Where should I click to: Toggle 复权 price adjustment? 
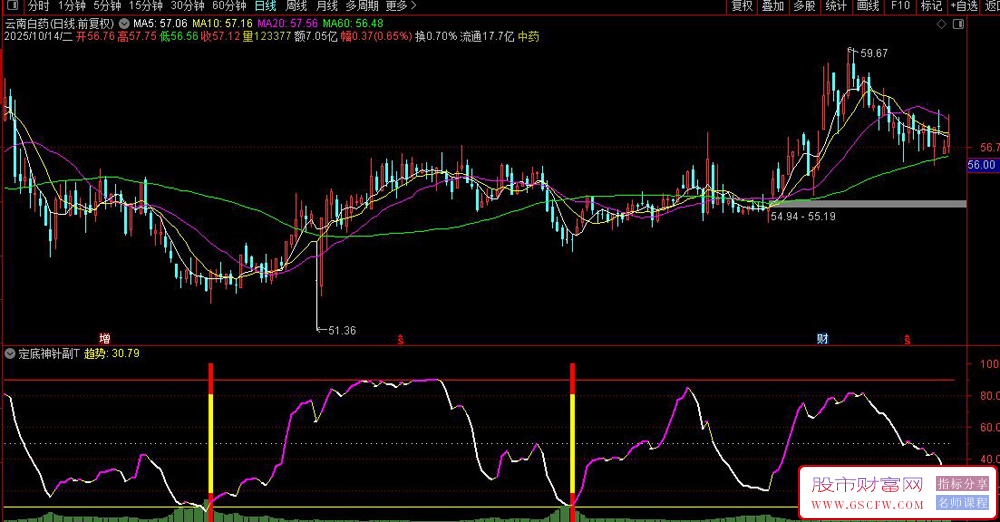pyautogui.click(x=741, y=6)
